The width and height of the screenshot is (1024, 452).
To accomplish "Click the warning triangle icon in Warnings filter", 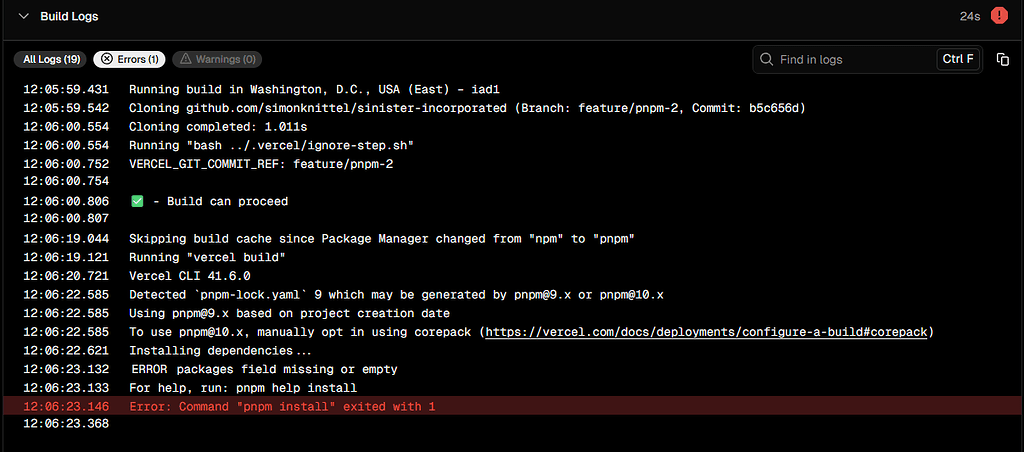I will 184,59.
